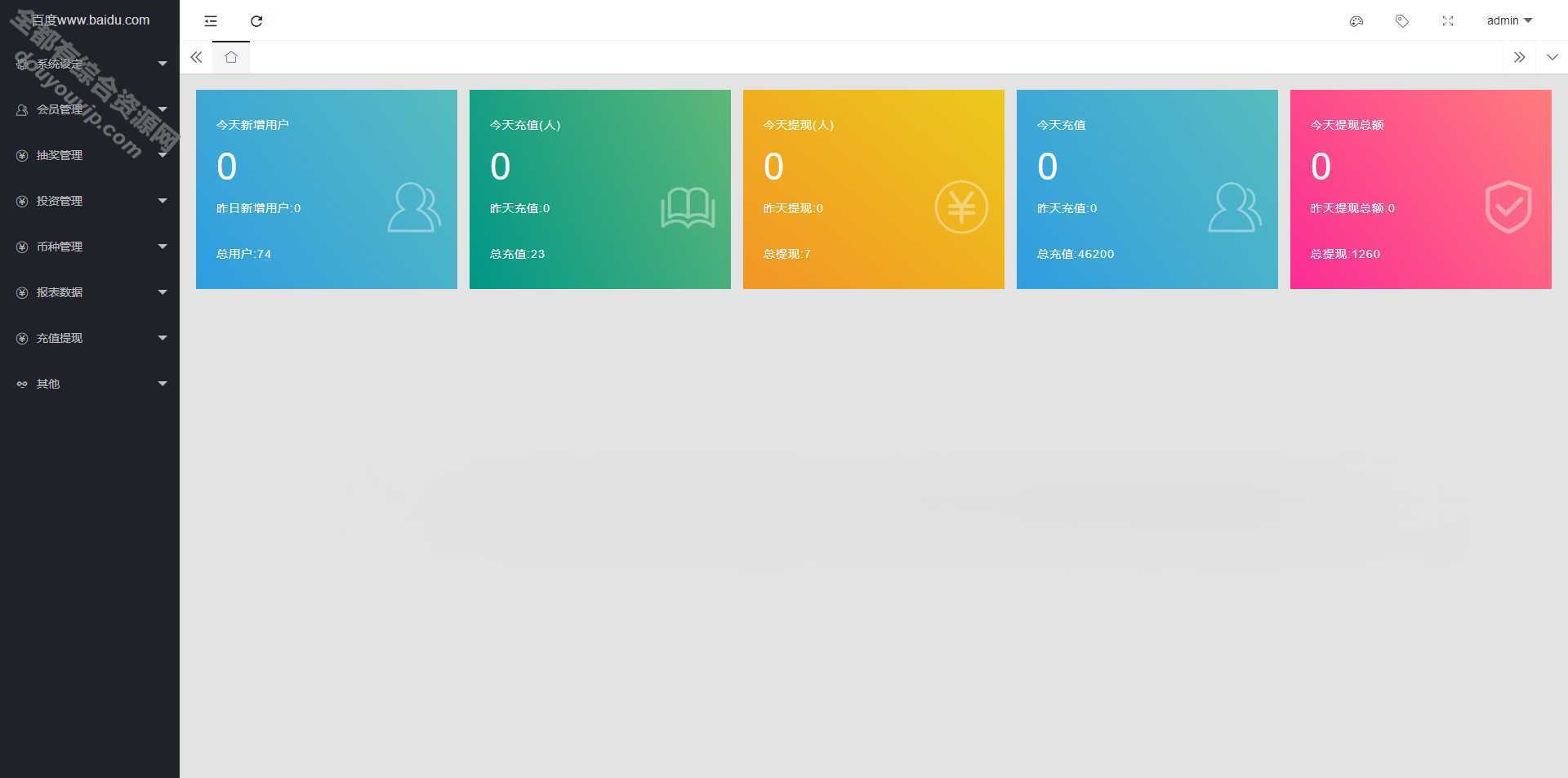Image resolution: width=1568 pixels, height=778 pixels.
Task: Open 投资管理 menu
Action: pos(90,201)
